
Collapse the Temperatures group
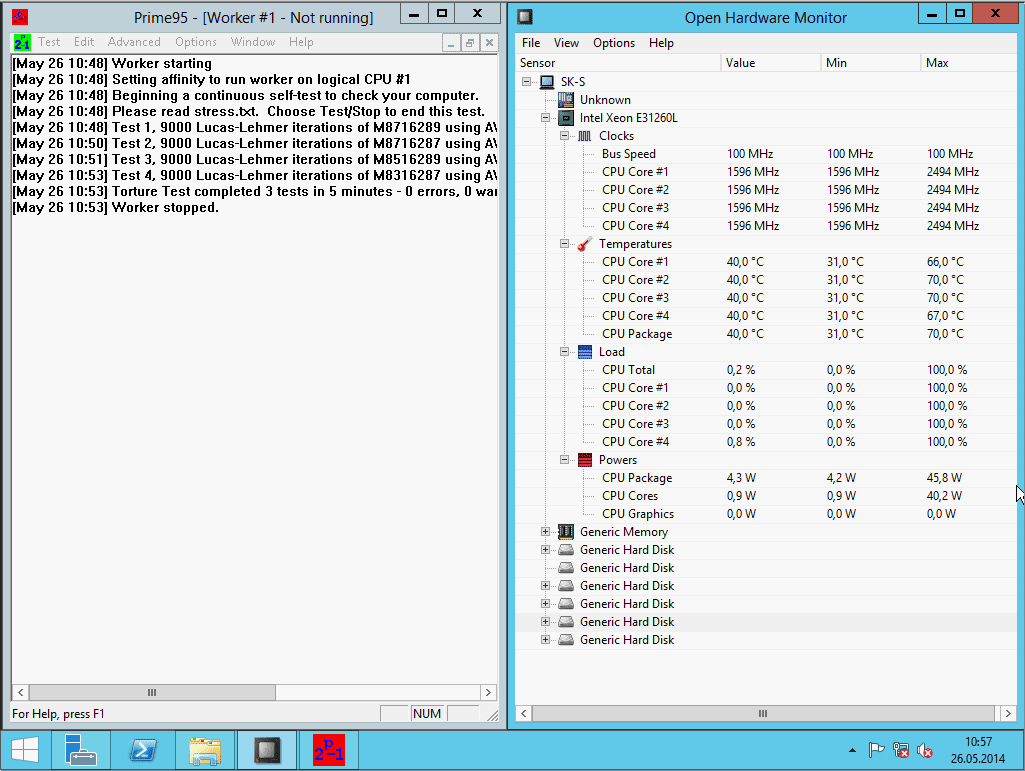564,244
